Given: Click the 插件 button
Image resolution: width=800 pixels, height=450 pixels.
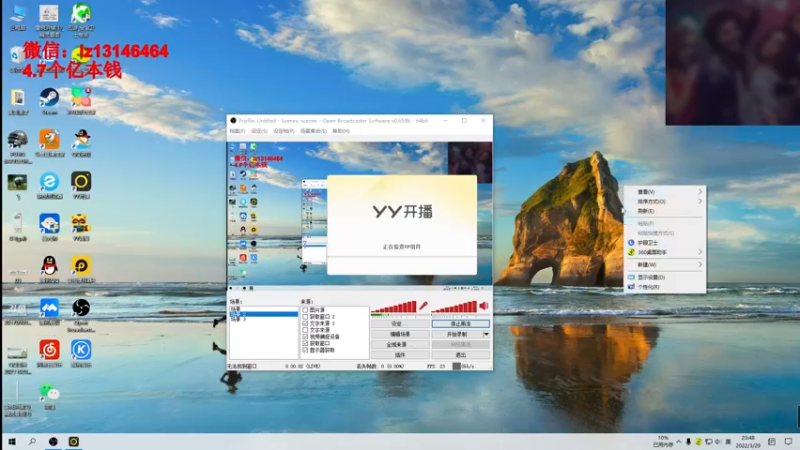Looking at the screenshot, I should (399, 355).
